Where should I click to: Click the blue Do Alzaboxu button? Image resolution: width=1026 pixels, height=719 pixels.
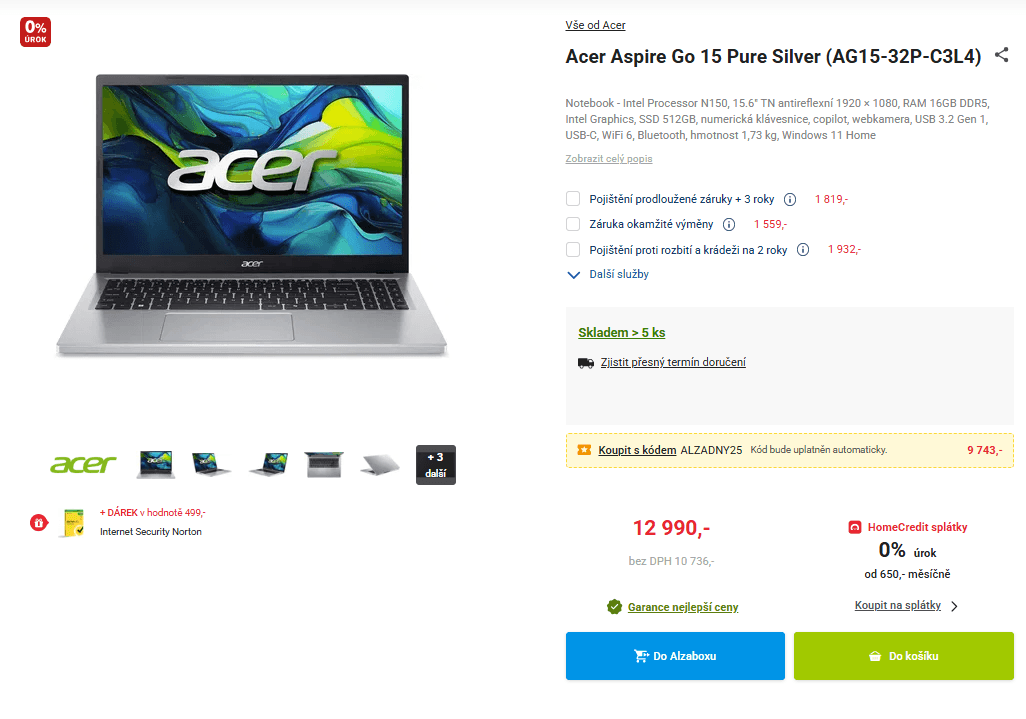pyautogui.click(x=675, y=656)
